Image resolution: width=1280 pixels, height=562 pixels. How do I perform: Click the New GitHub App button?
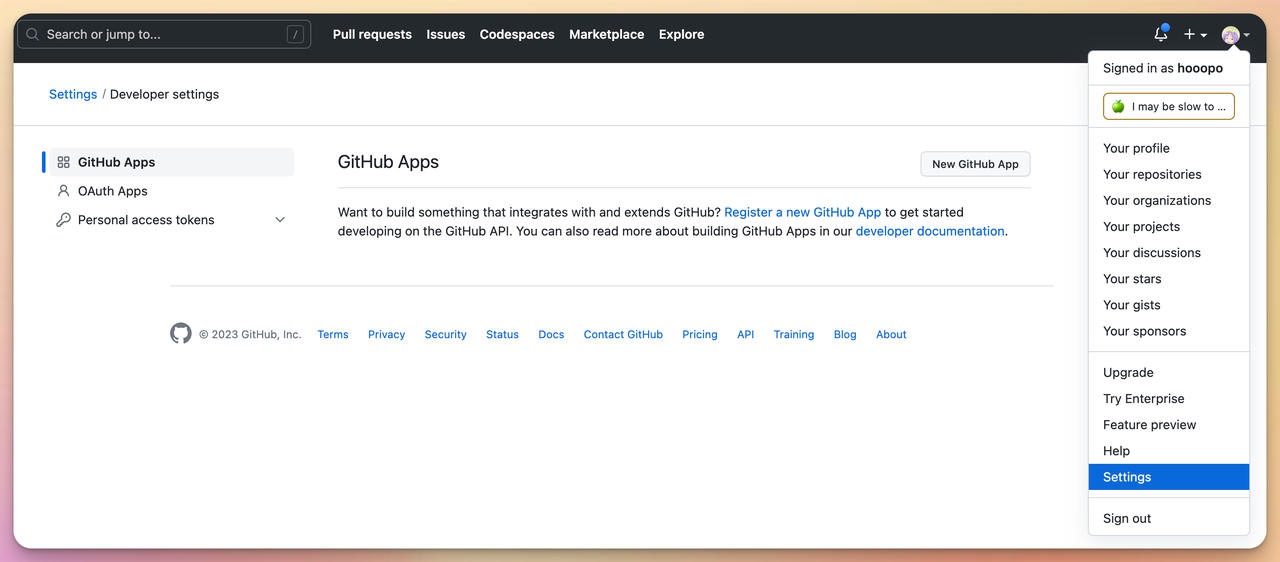975,164
